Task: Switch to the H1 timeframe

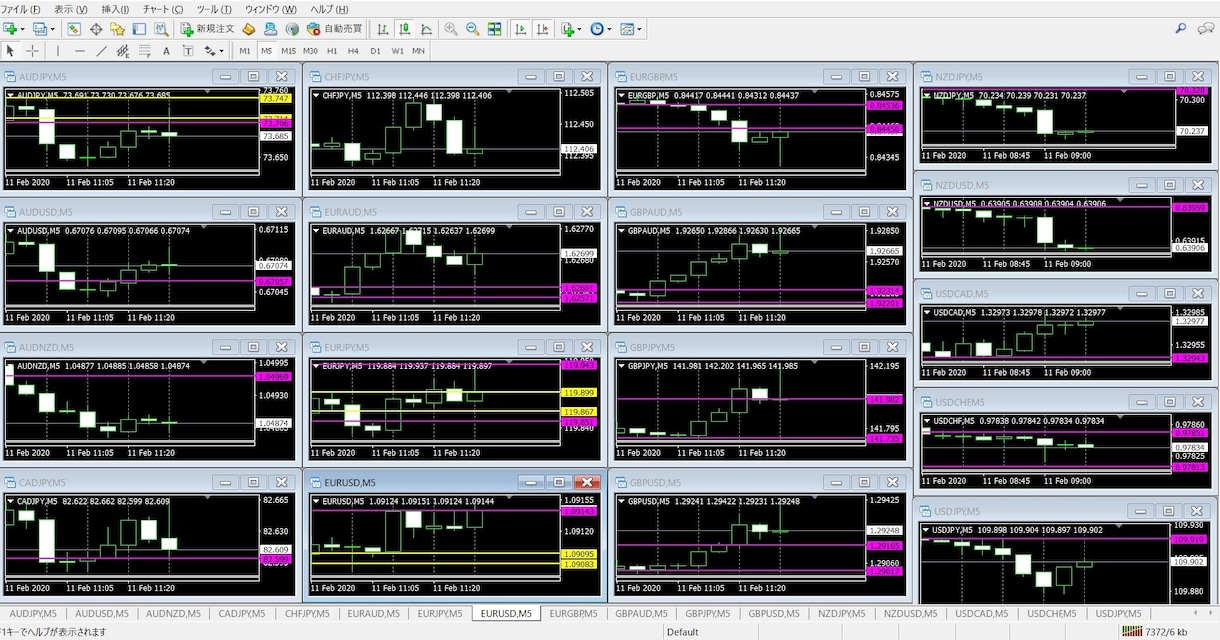Action: tap(332, 51)
